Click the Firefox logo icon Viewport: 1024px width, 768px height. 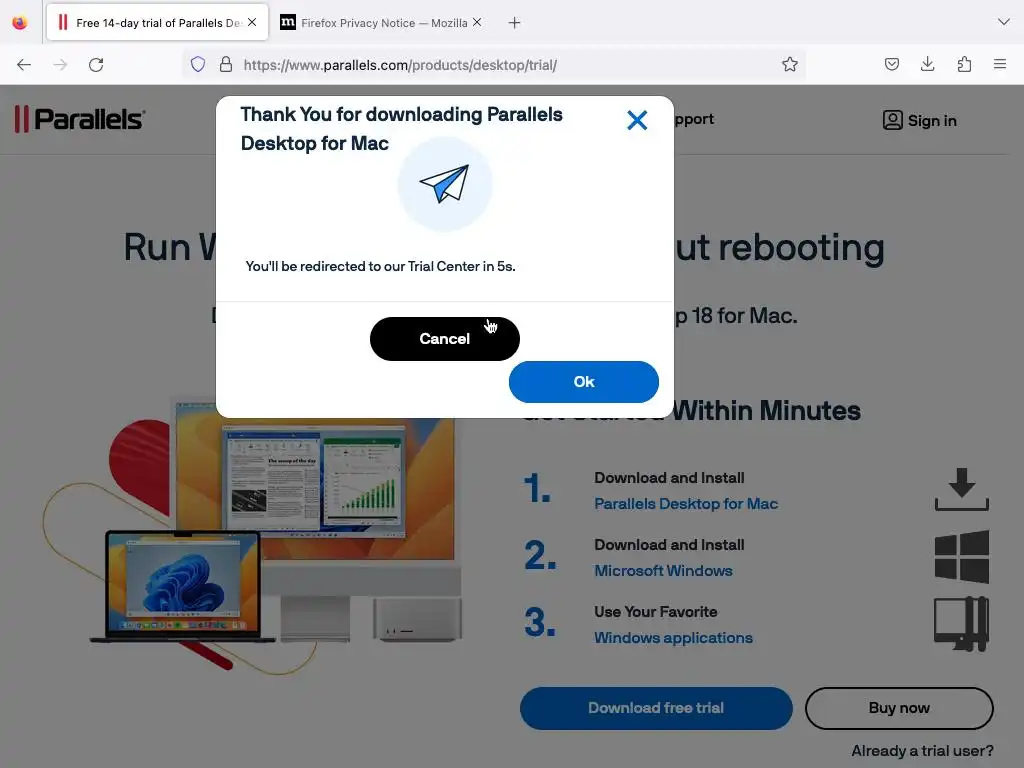(20, 23)
